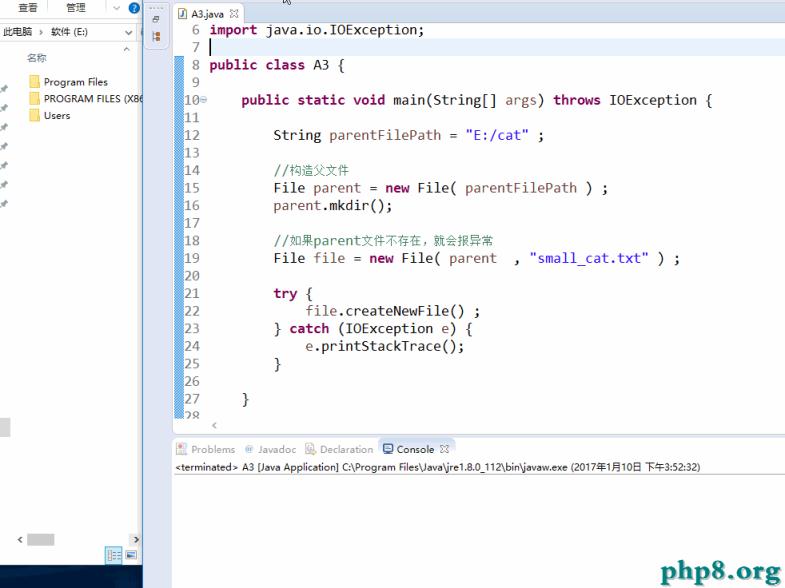
Task: Click Explorer scrollbar left arrow
Action: click(x=20, y=539)
